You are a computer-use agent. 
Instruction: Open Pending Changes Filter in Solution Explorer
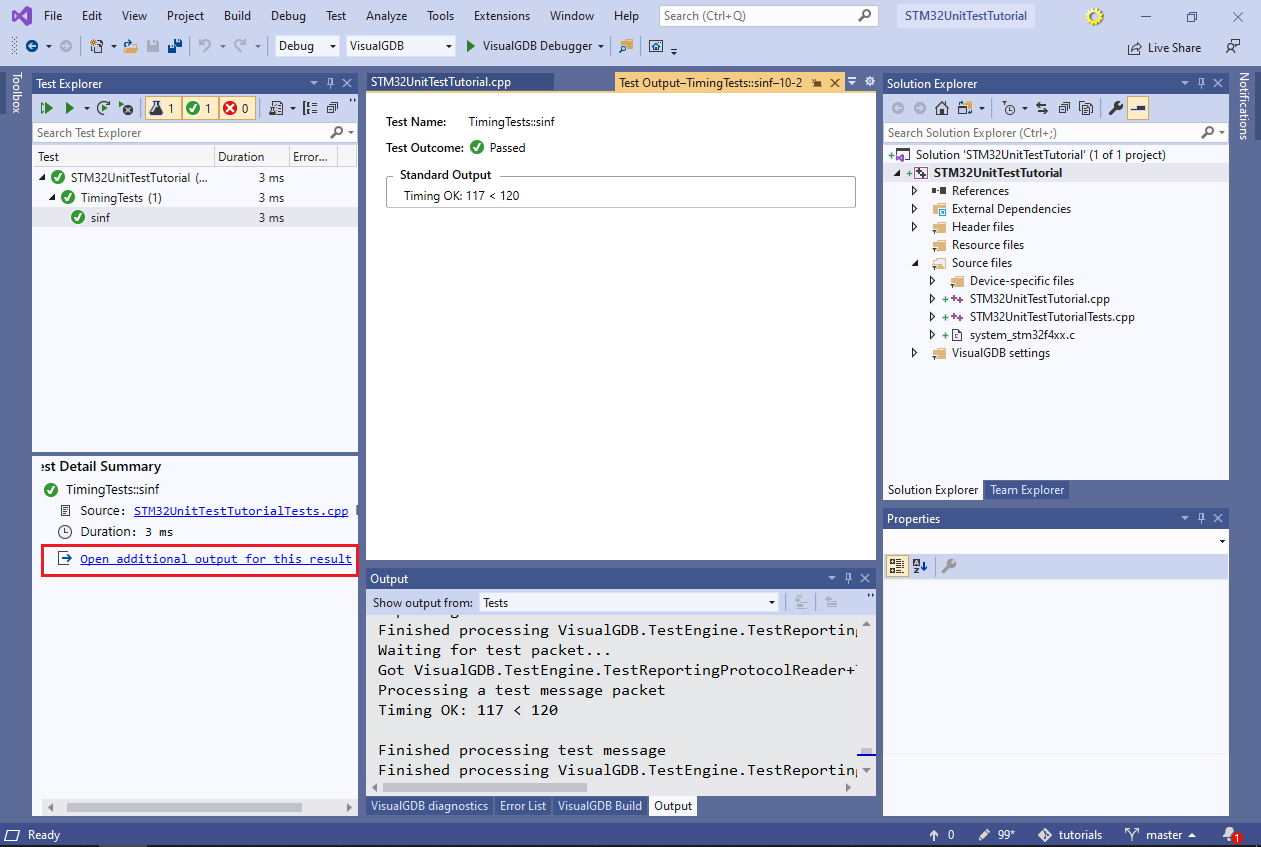click(x=1009, y=108)
